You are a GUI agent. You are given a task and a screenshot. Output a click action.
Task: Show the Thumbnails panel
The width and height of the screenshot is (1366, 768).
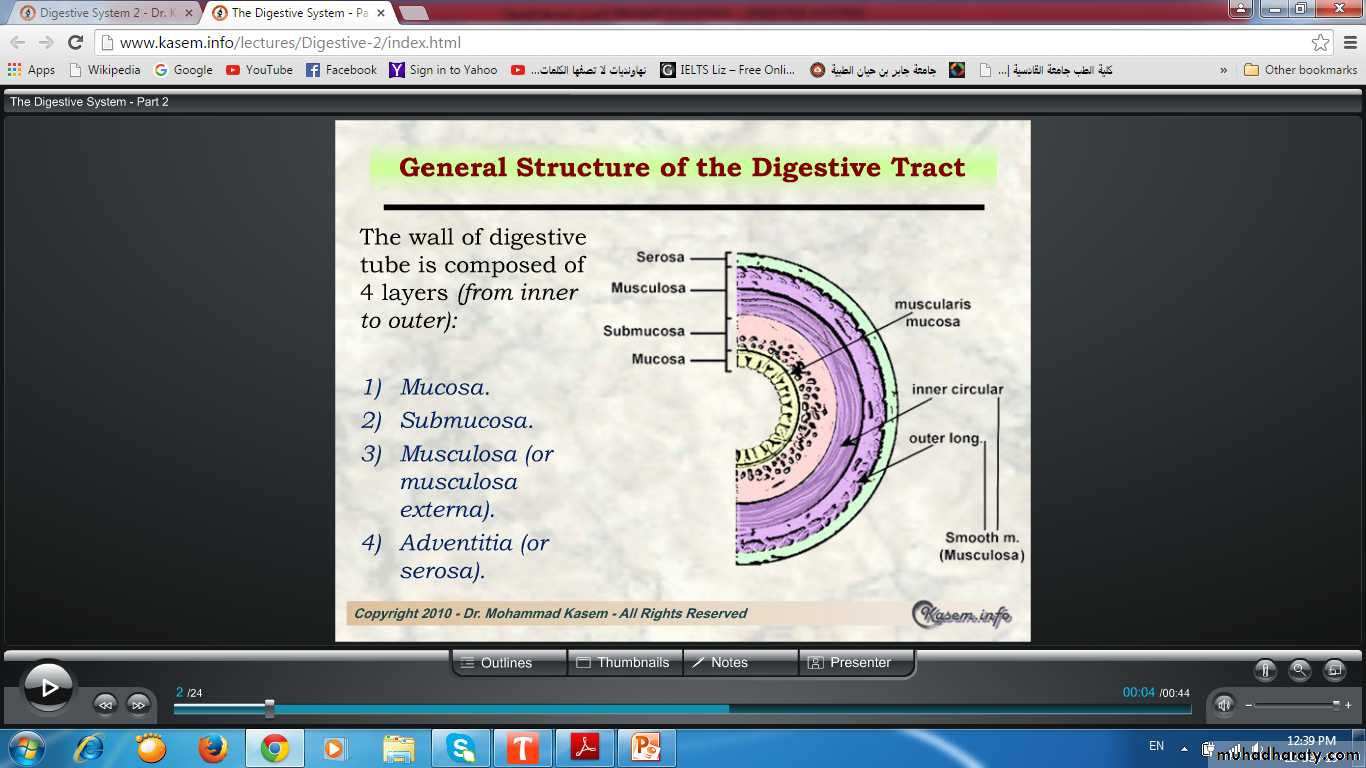[624, 663]
